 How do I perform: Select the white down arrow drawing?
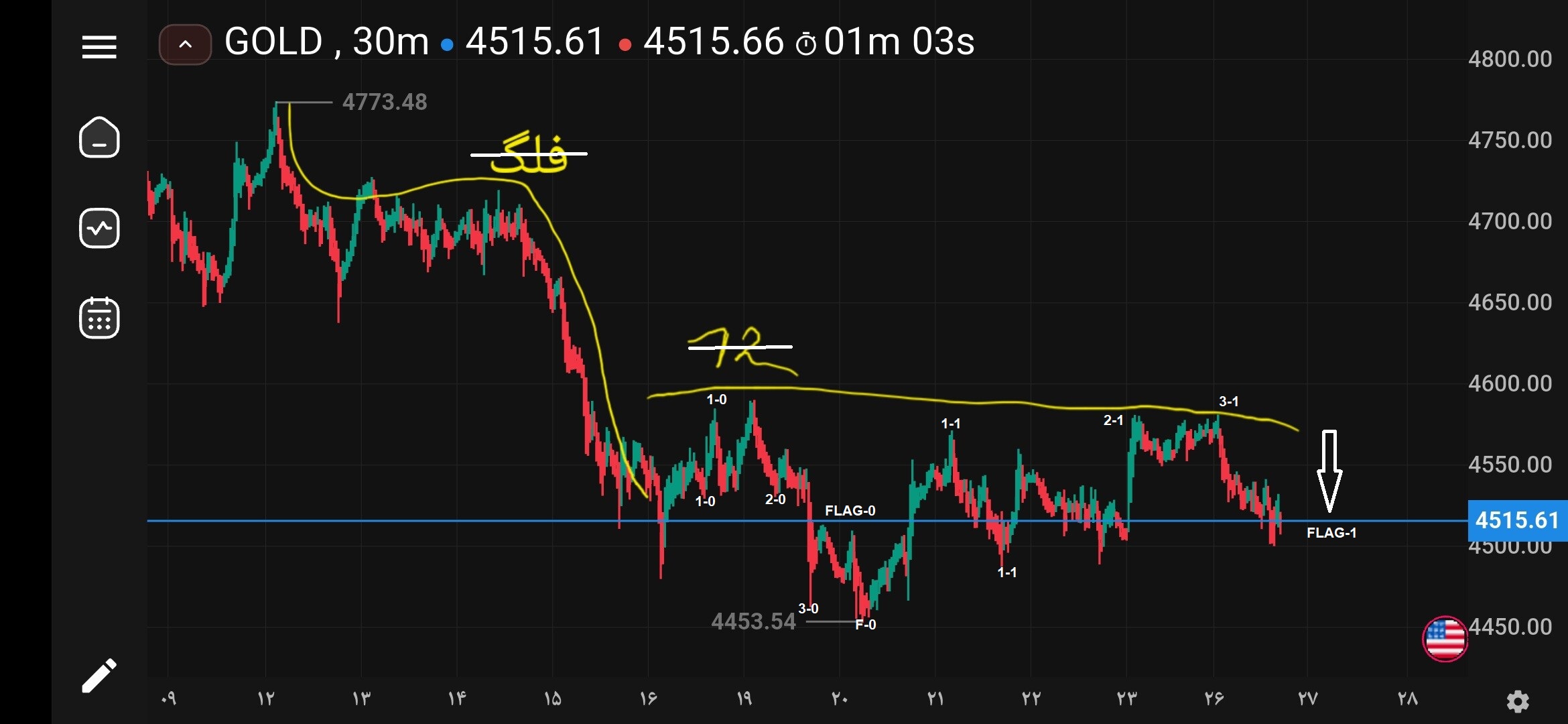click(1329, 471)
